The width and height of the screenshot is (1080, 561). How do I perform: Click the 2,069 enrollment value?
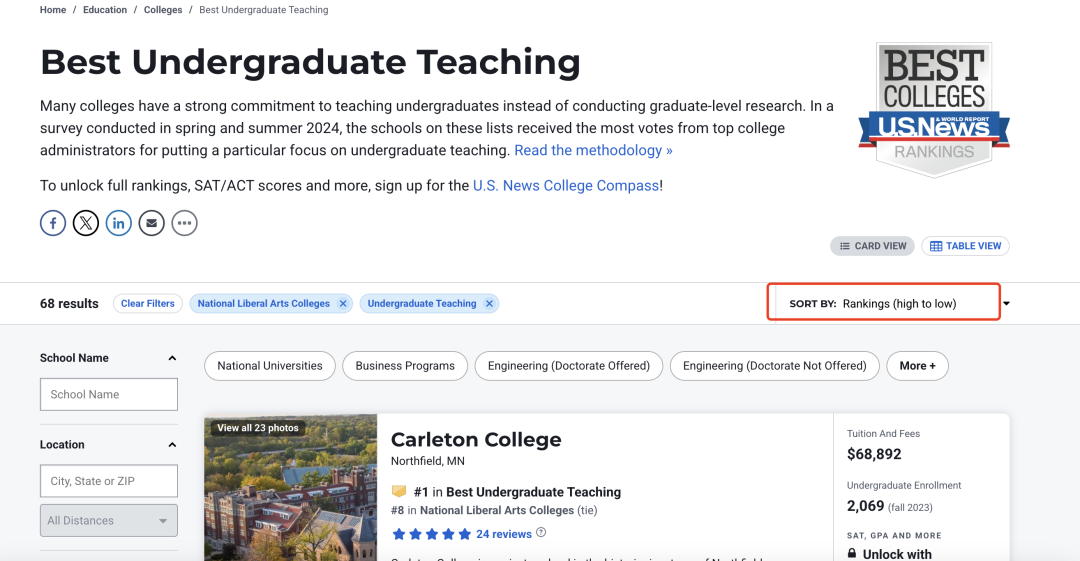click(866, 506)
